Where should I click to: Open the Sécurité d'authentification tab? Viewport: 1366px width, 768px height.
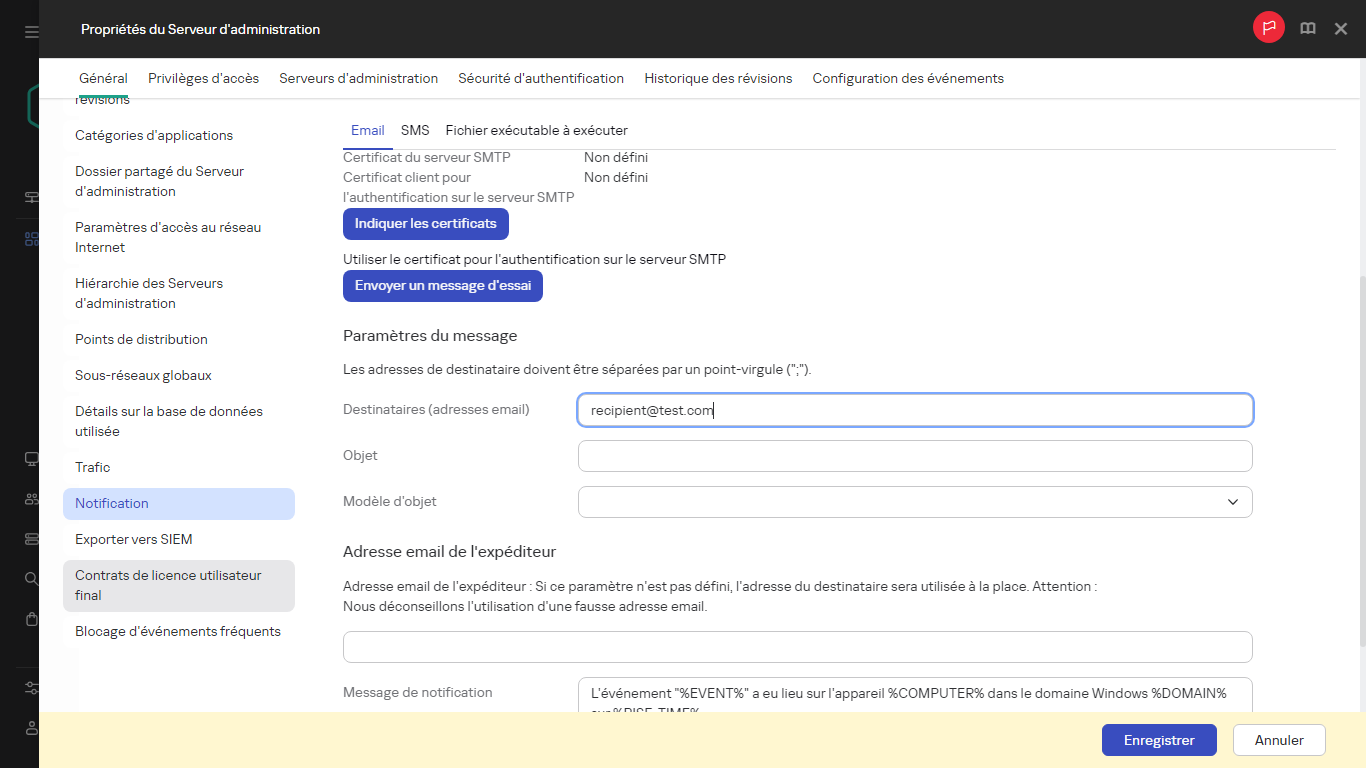click(x=540, y=78)
